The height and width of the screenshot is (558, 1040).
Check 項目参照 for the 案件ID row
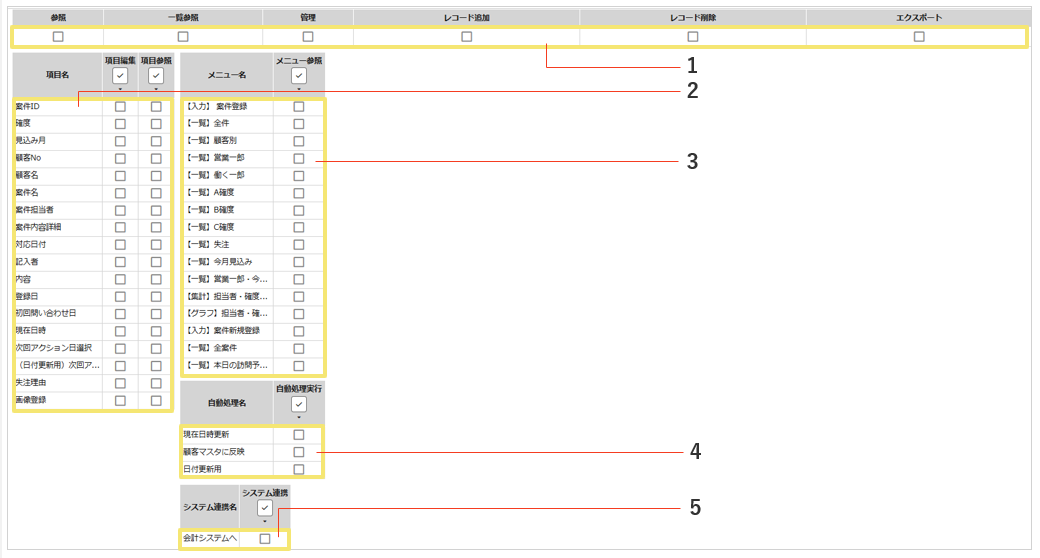[x=156, y=106]
